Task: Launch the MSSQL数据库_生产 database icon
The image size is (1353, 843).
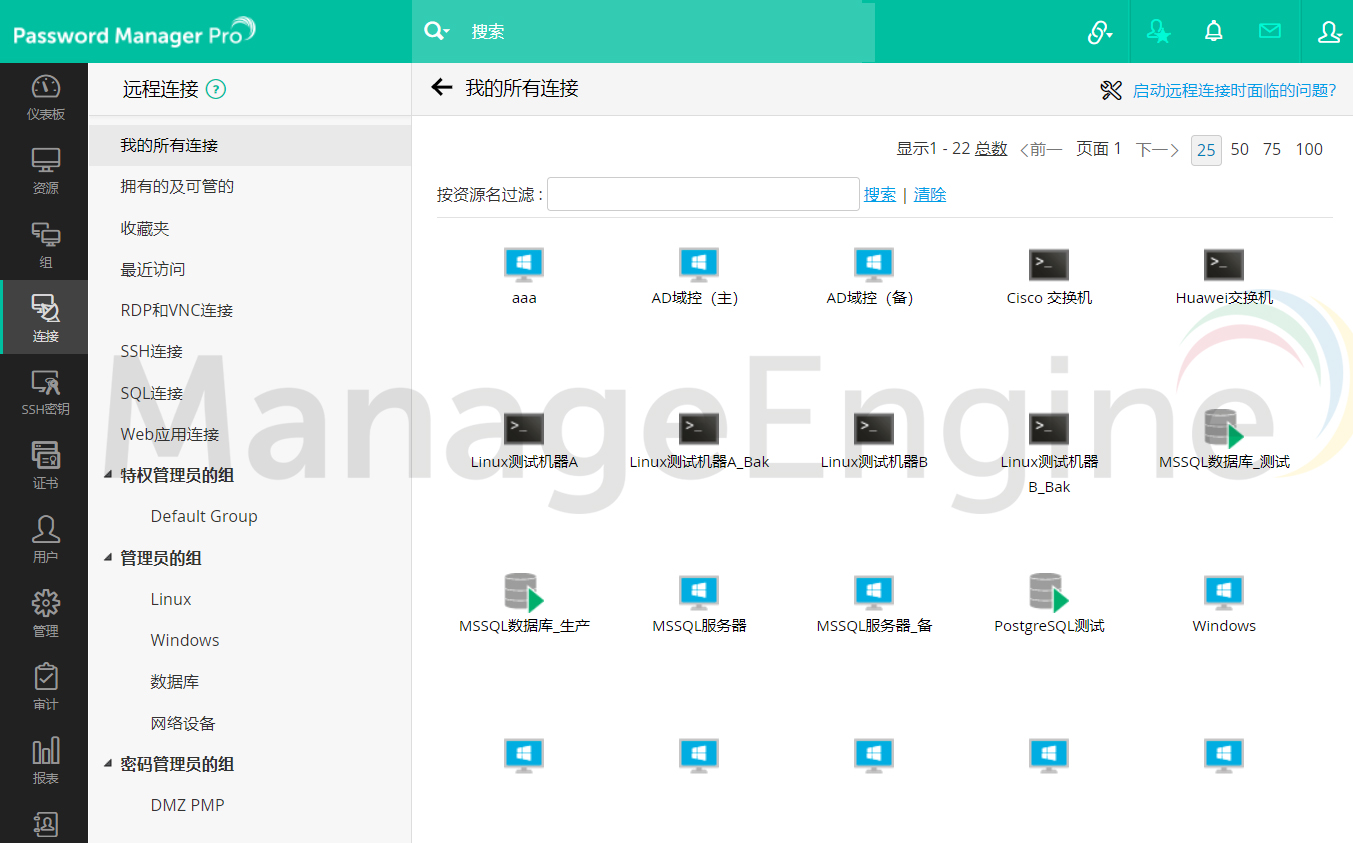Action: (x=524, y=593)
